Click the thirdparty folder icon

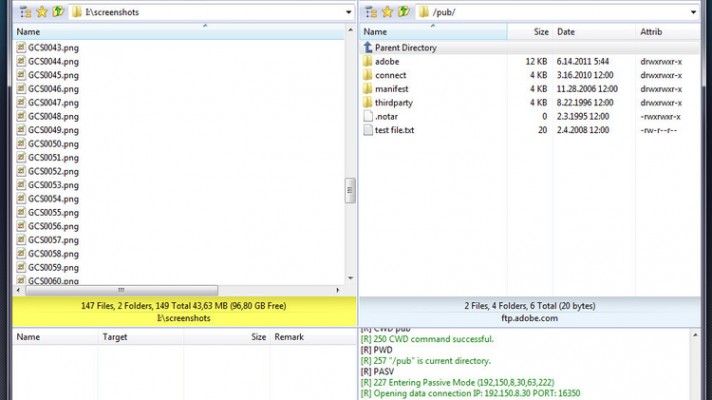click(x=368, y=102)
